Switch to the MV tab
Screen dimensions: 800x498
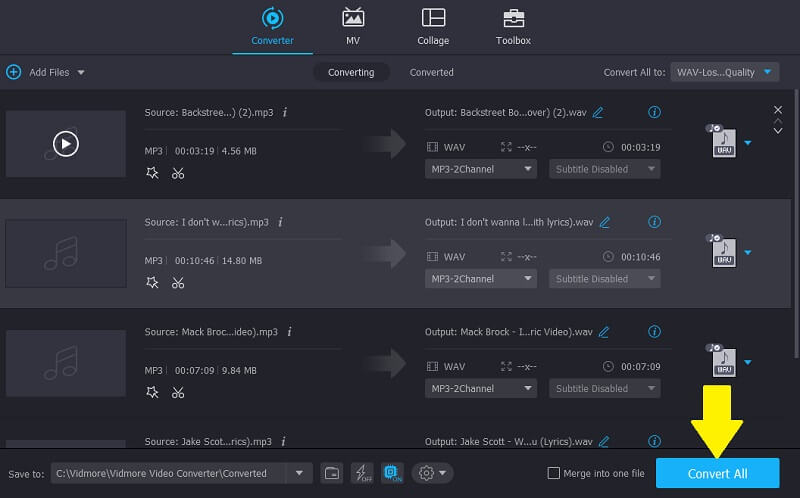tap(352, 26)
